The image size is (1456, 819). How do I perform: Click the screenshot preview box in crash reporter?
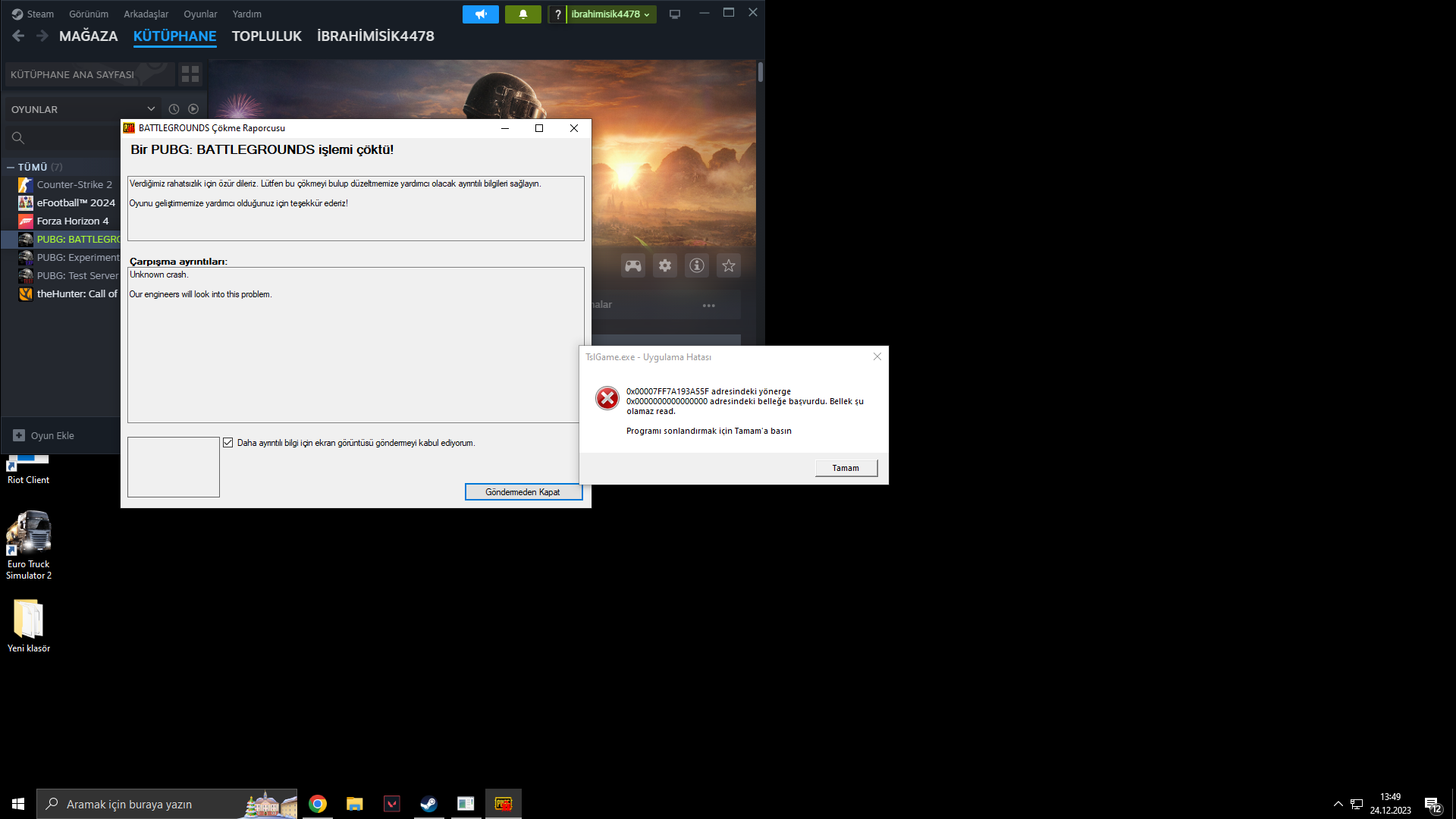pyautogui.click(x=174, y=467)
